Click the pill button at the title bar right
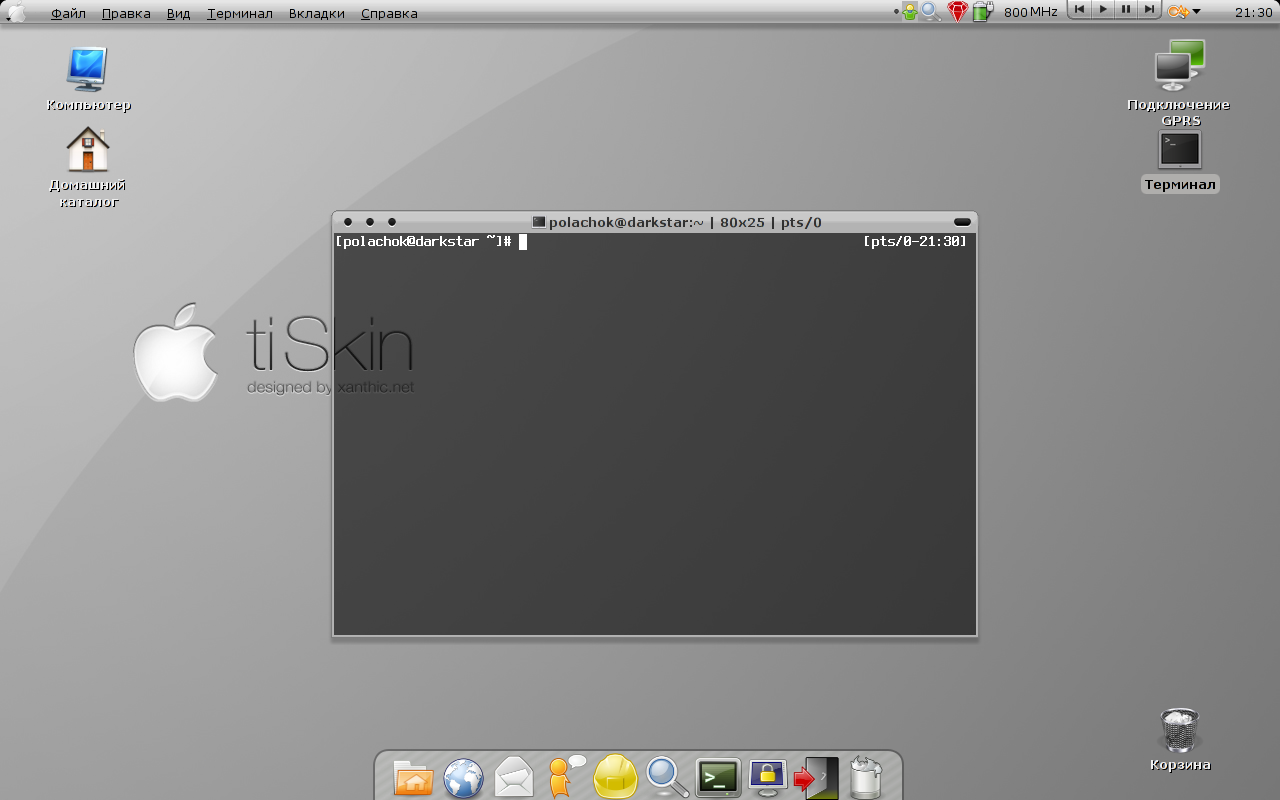 tap(962, 222)
